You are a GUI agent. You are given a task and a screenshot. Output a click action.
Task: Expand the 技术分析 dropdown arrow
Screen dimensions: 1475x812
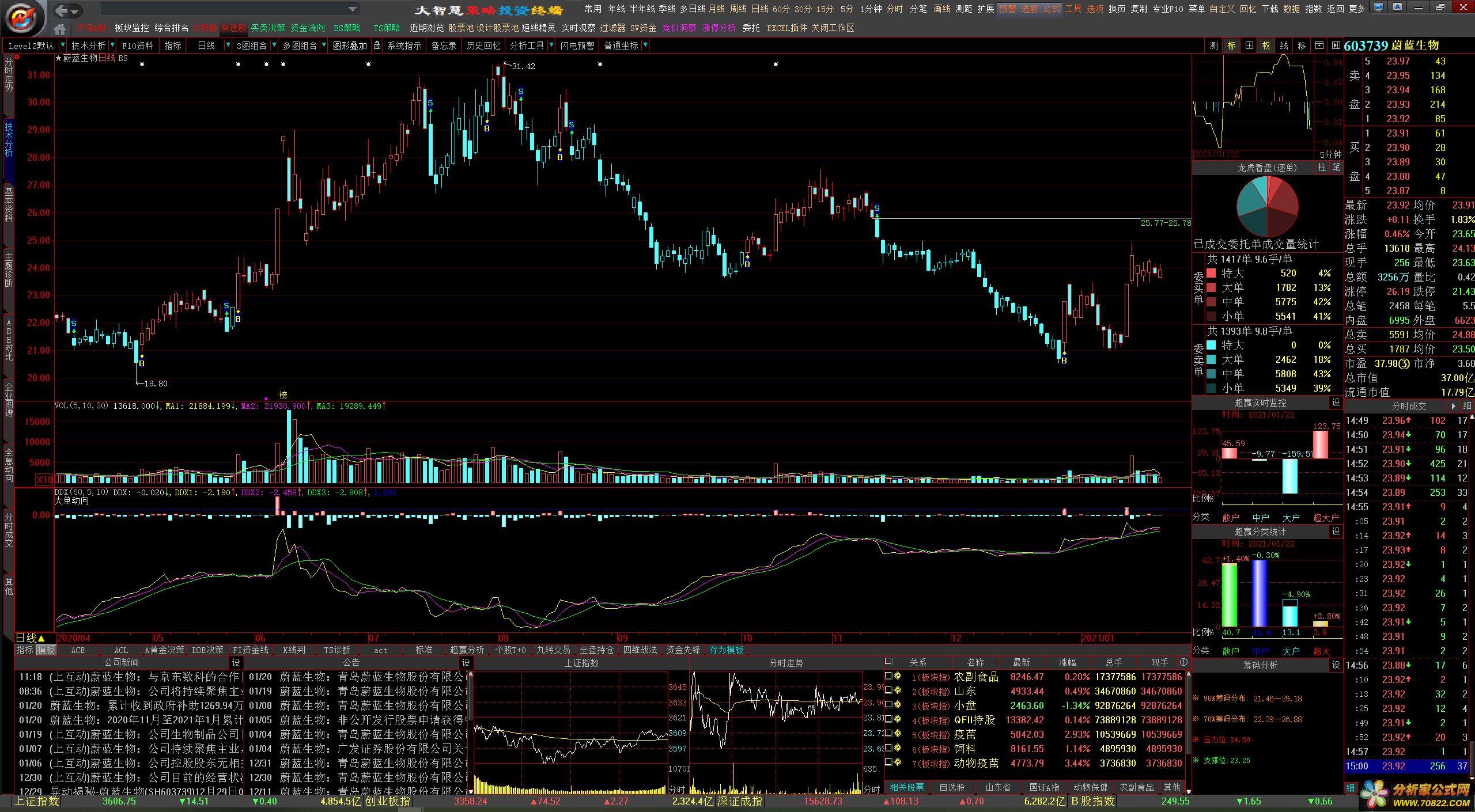coord(112,45)
